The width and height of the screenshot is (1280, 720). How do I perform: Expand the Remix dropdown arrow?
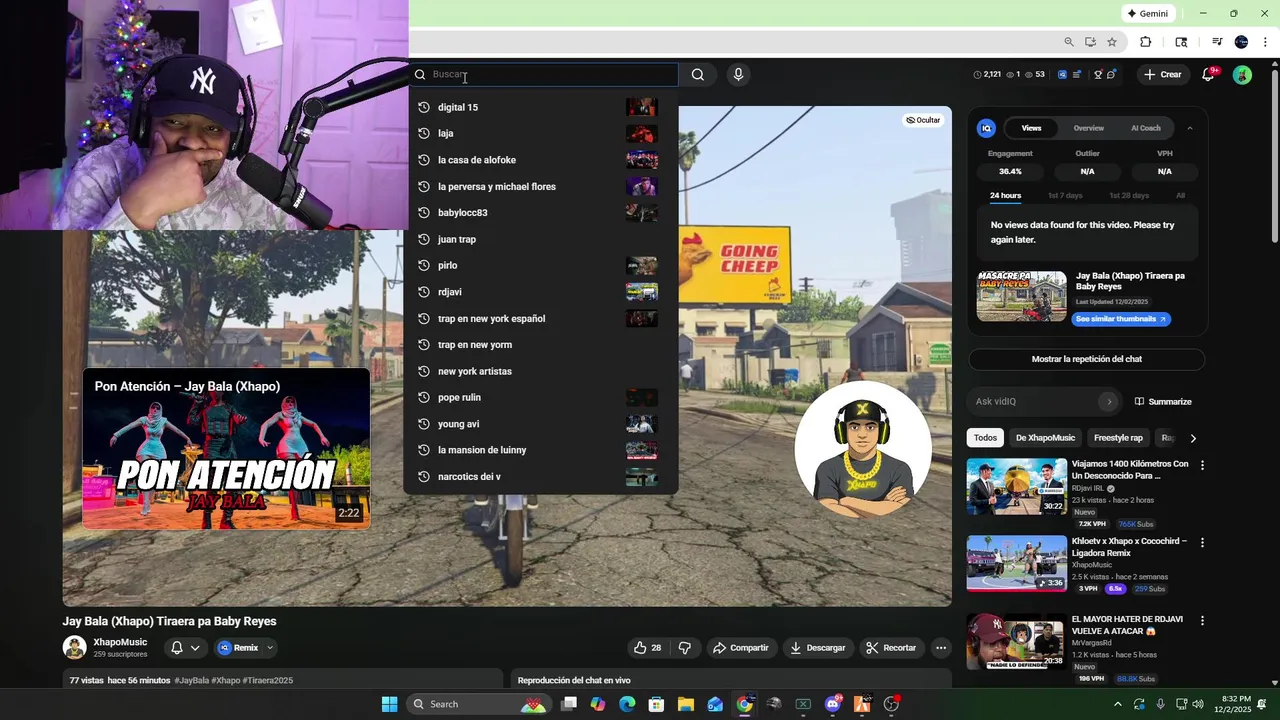269,648
